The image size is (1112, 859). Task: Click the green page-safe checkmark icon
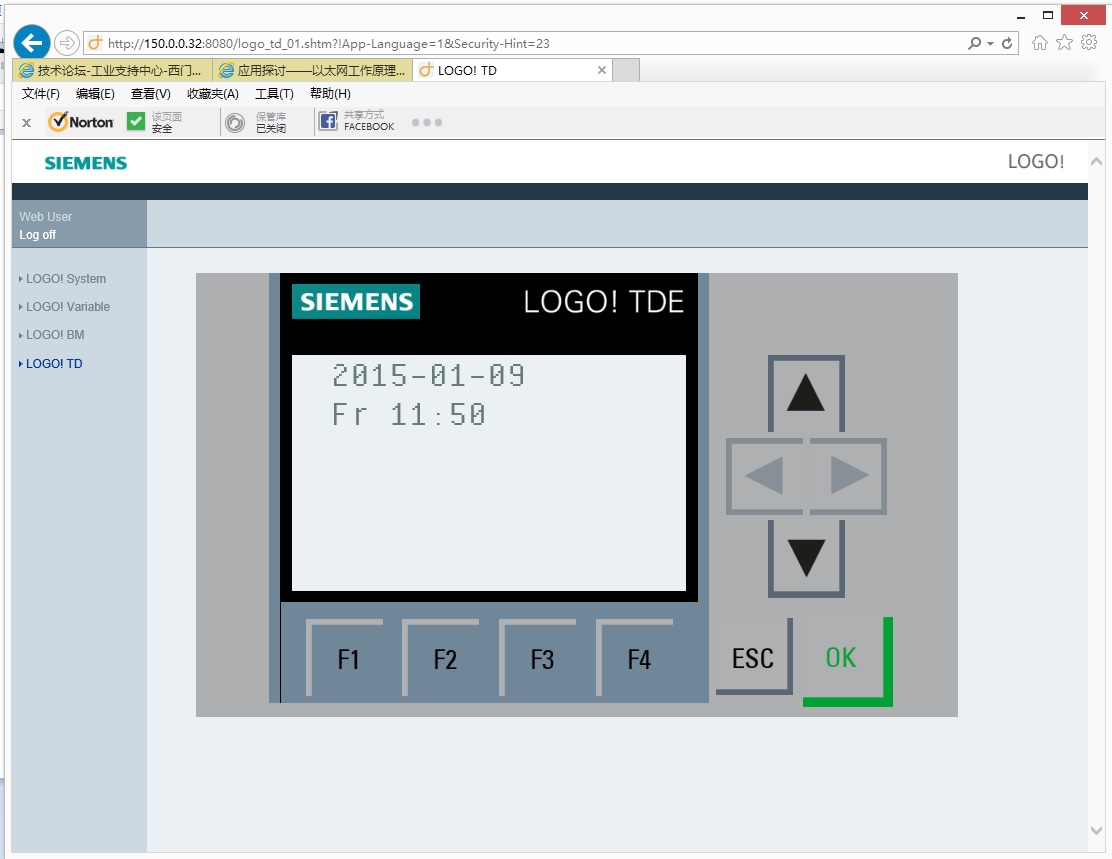(x=135, y=121)
